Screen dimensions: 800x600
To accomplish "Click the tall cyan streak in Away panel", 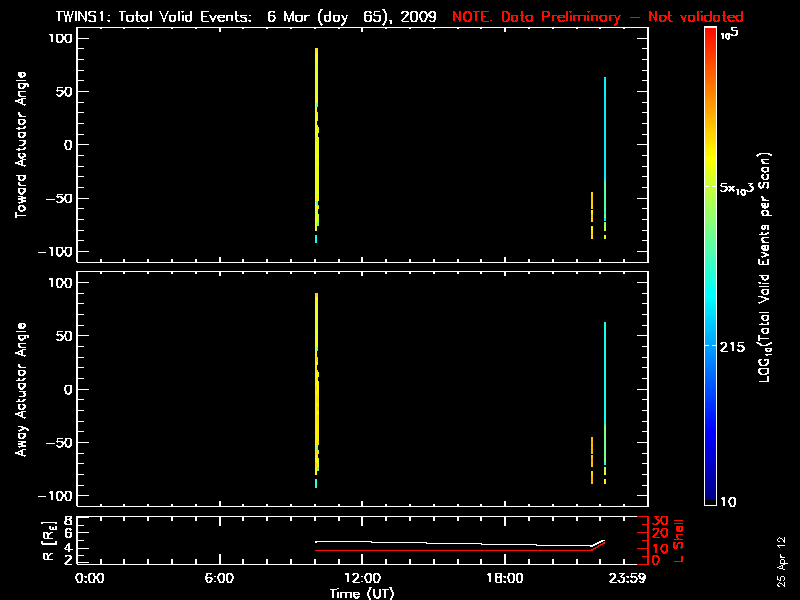I will (x=604, y=380).
